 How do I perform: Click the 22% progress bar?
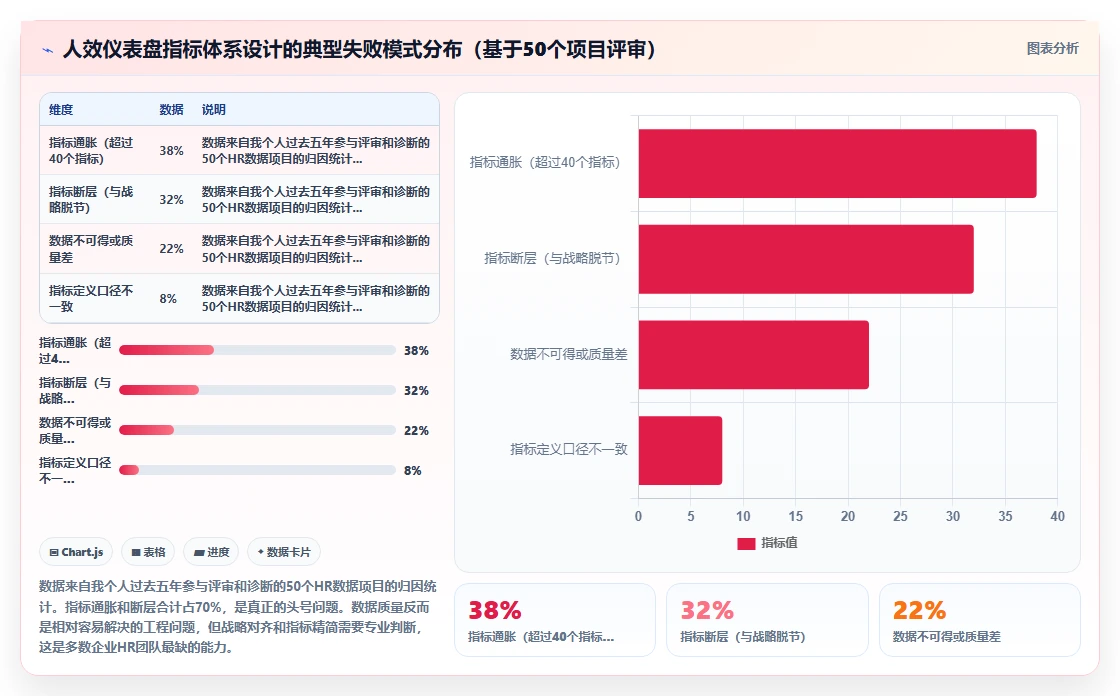(257, 430)
